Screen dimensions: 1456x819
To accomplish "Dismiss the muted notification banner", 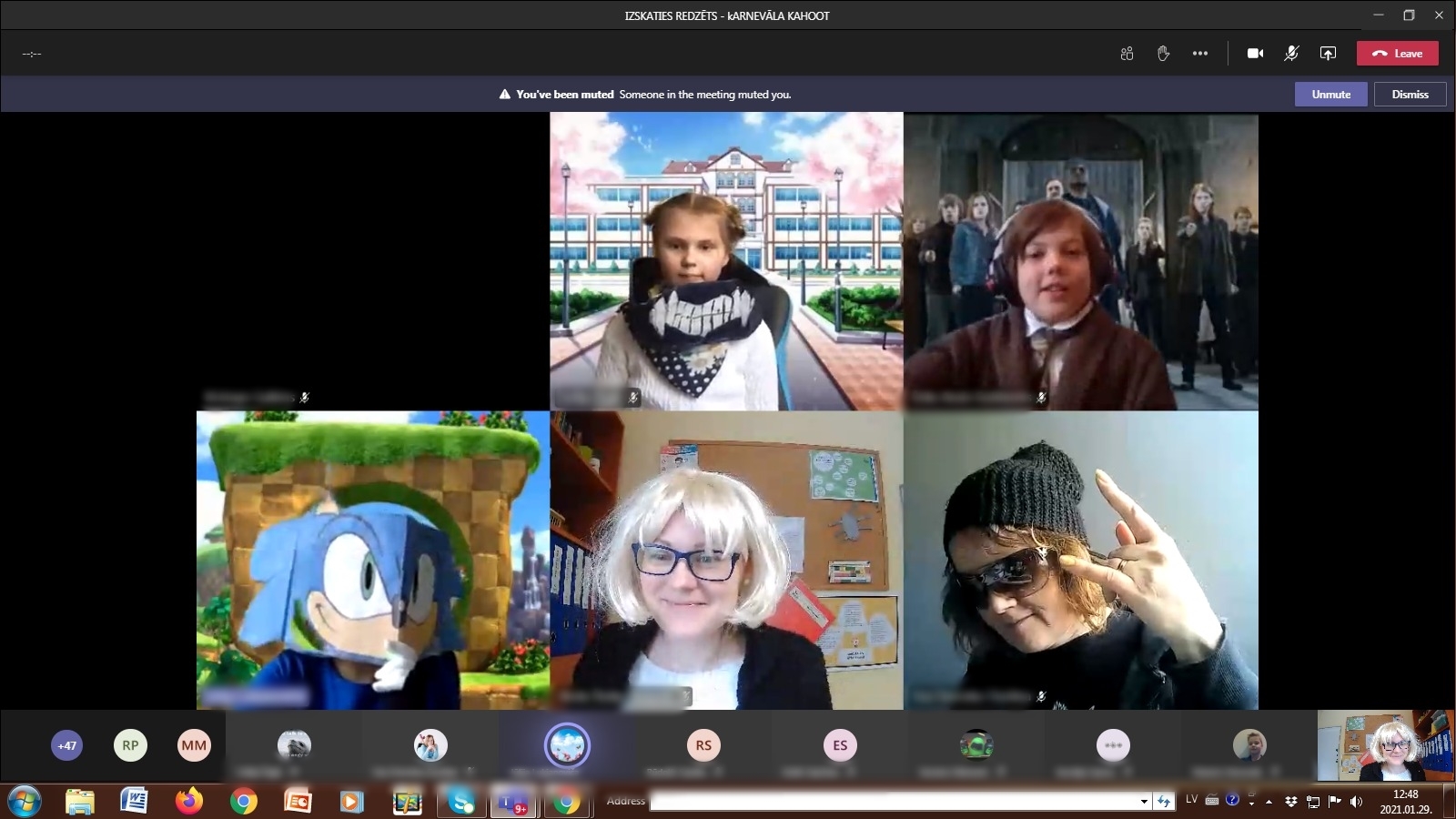I will 1410,95.
